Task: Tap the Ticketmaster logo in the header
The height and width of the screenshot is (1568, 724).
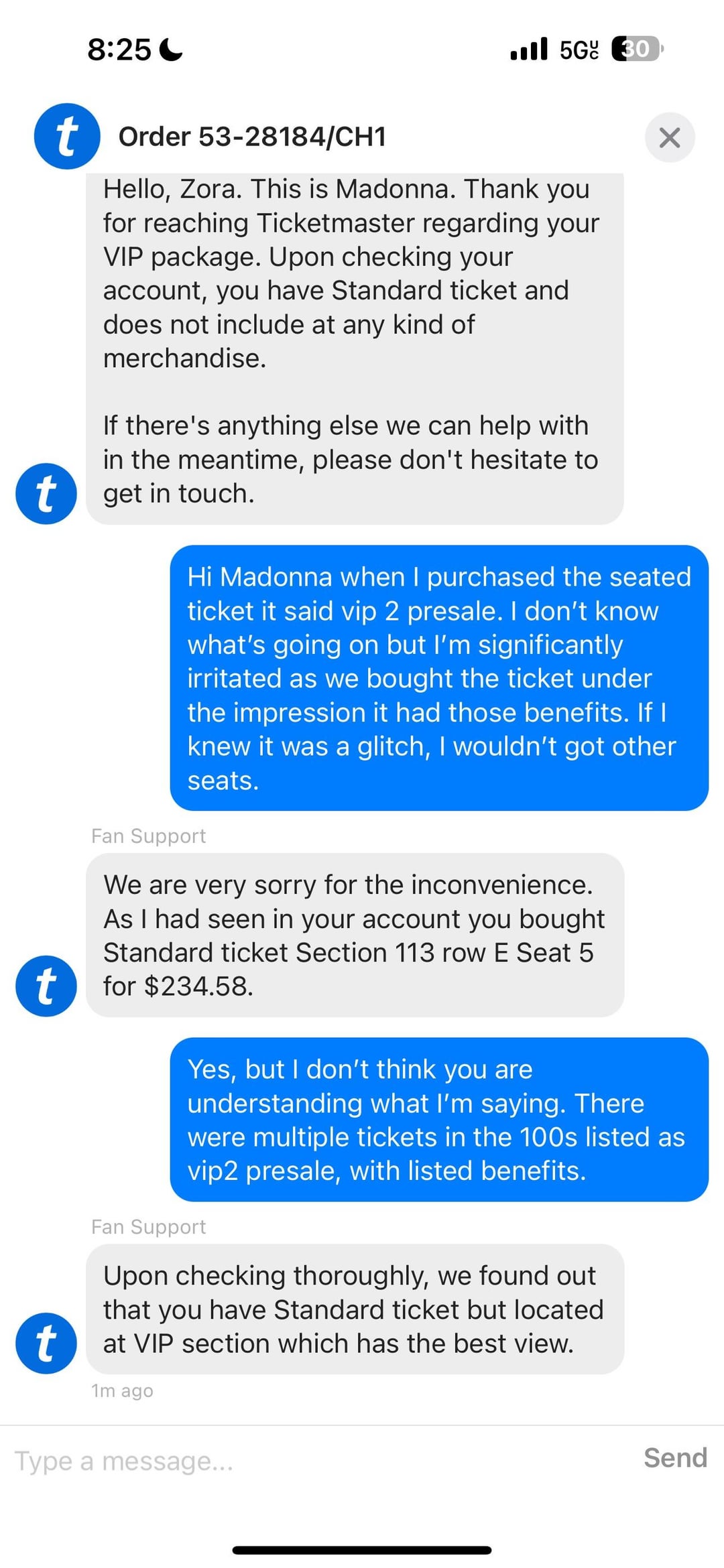Action: [x=67, y=136]
